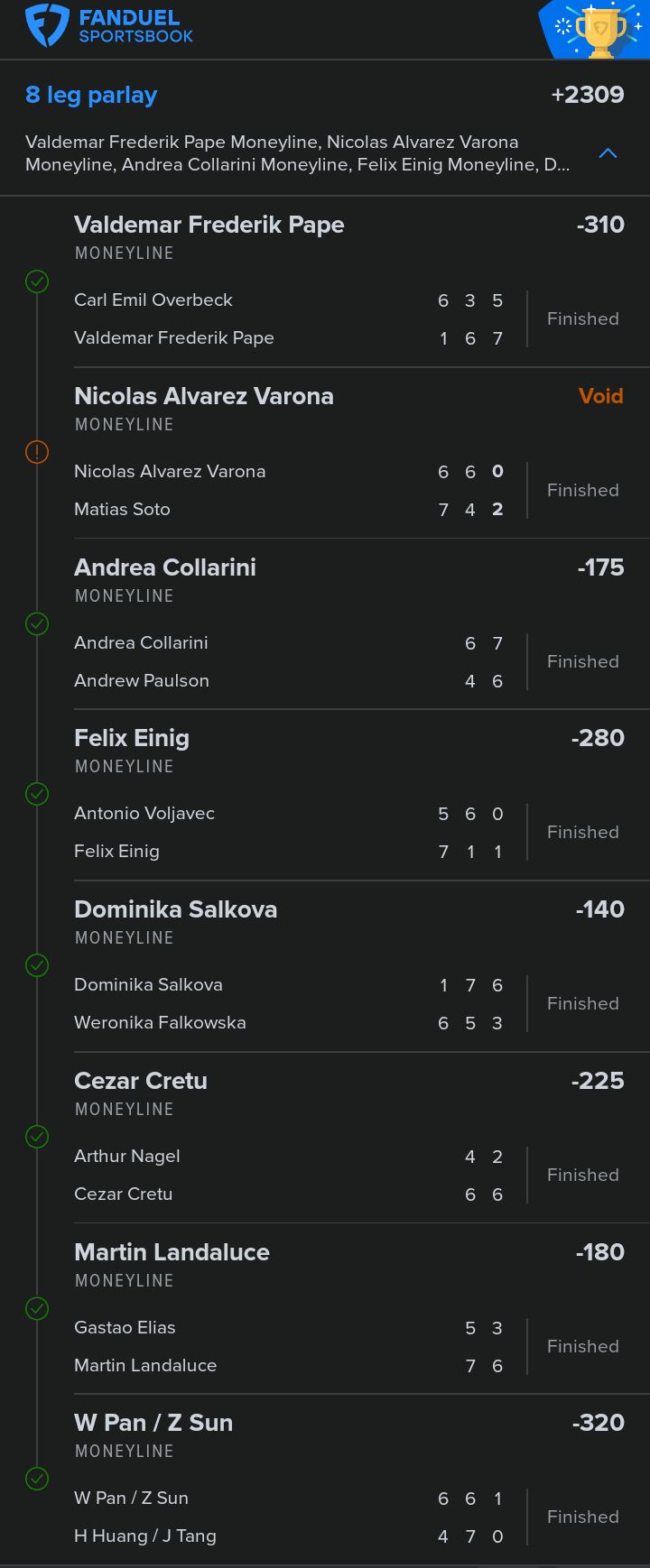Collapse the 8 leg parlay details
The image size is (650, 1568).
click(608, 153)
